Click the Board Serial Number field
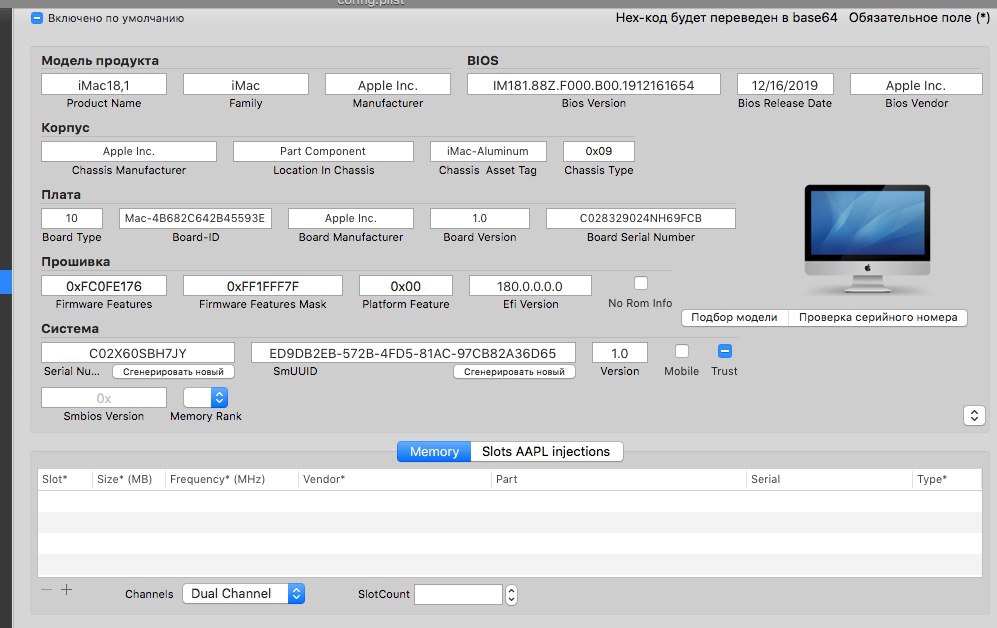Screen dimensions: 997x628 641,218
